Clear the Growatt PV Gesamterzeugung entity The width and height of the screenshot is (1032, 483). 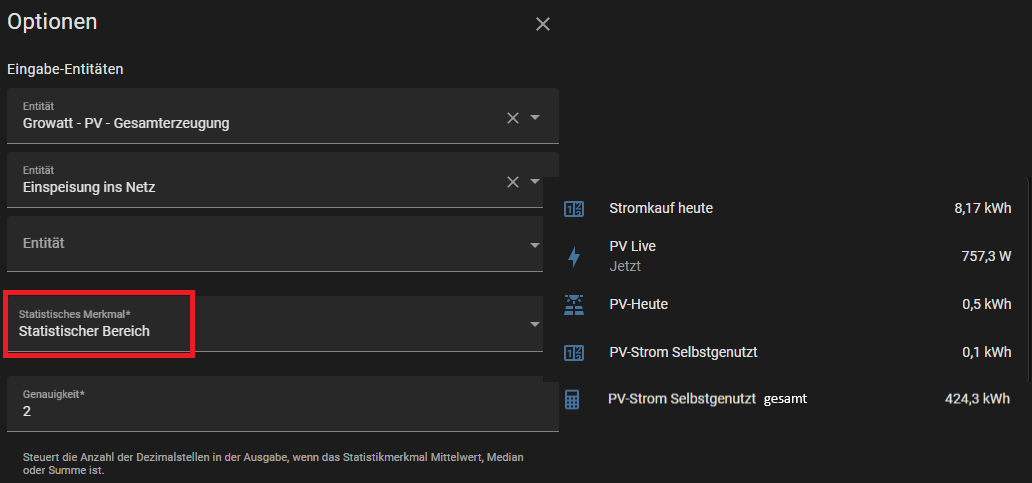(x=513, y=118)
